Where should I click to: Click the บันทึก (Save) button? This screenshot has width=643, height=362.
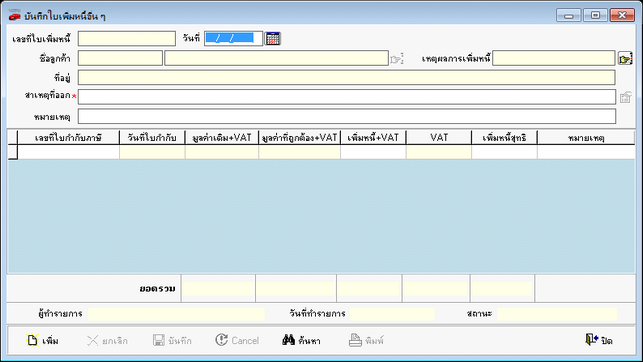click(172, 340)
